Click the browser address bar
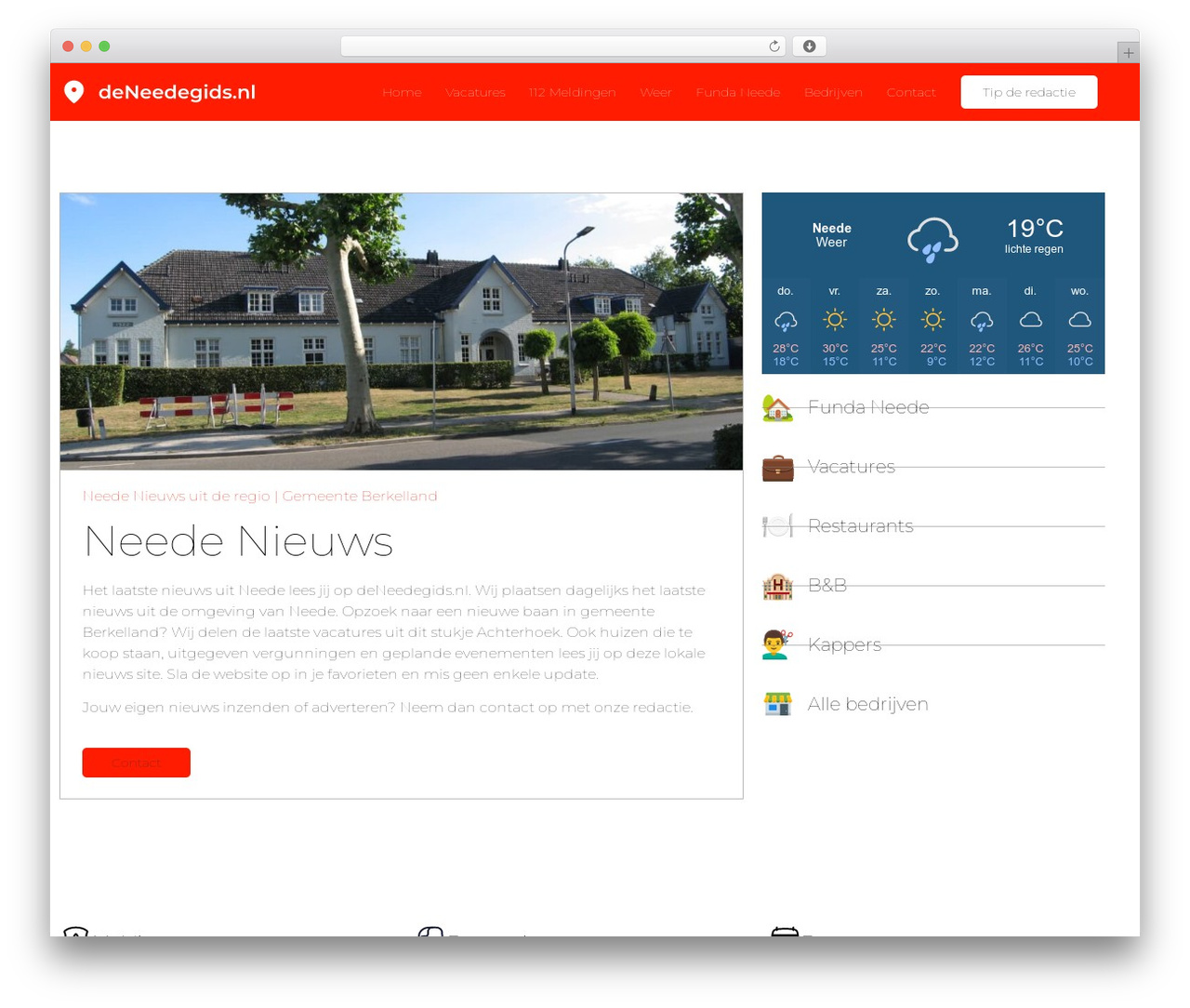Viewport: 1190px width, 1008px height. [563, 46]
